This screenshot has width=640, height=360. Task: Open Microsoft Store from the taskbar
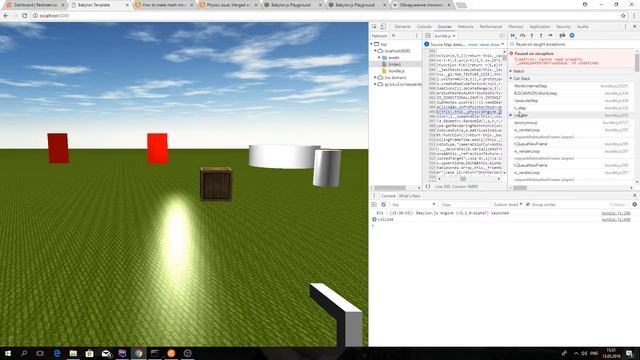pos(89,353)
